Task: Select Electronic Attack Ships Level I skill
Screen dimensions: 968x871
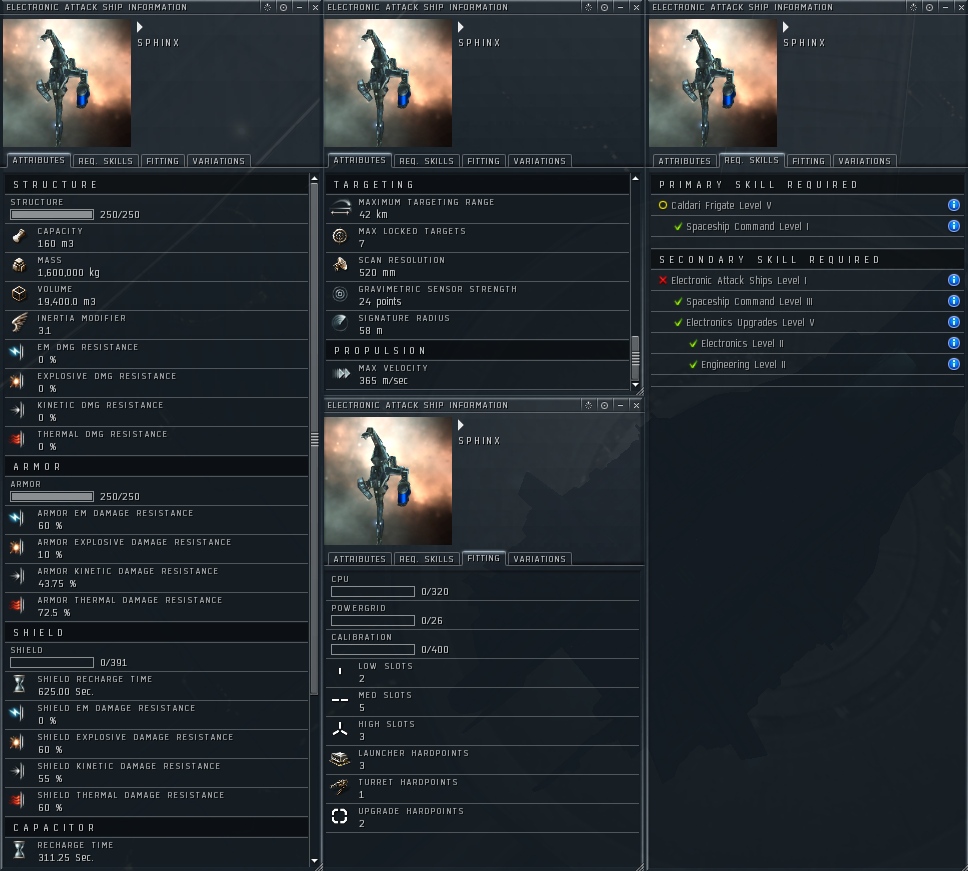Action: pyautogui.click(x=739, y=281)
